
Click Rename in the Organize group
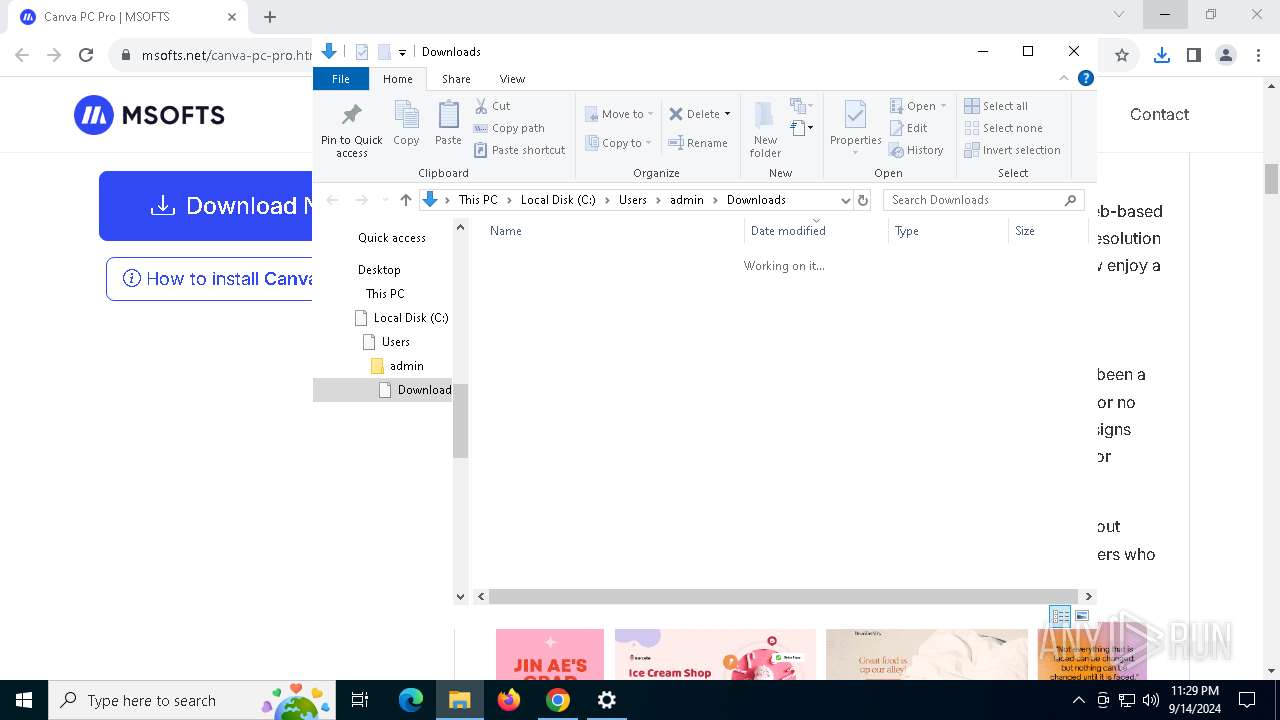[x=698, y=143]
